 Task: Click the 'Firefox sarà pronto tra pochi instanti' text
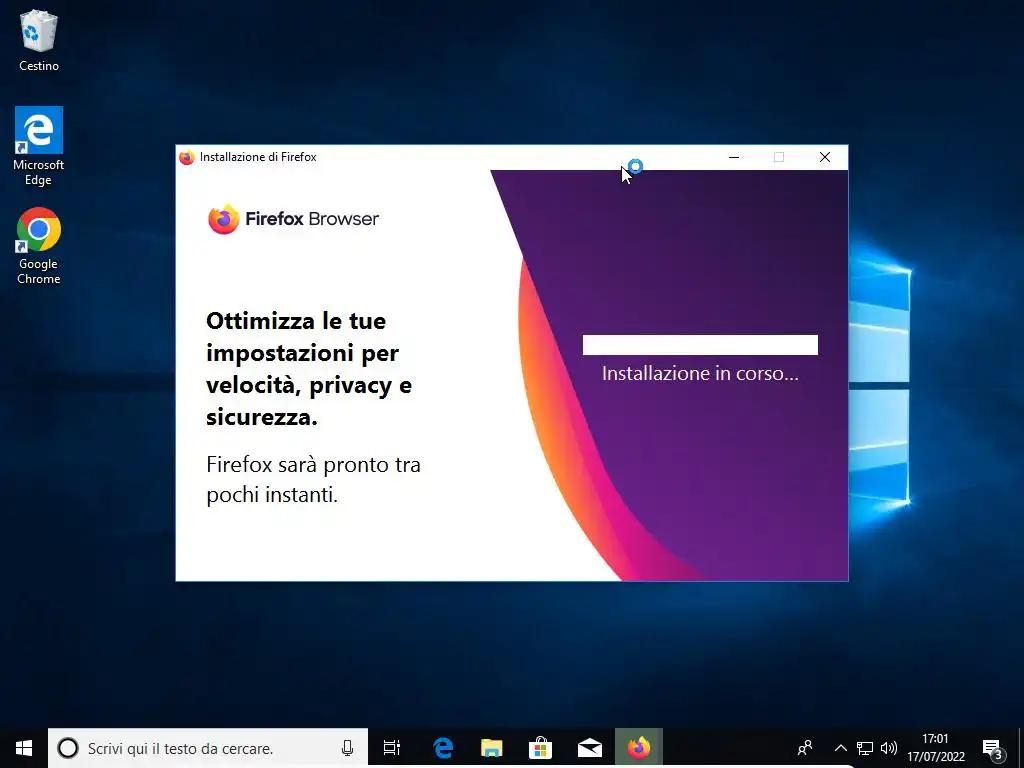(313, 479)
